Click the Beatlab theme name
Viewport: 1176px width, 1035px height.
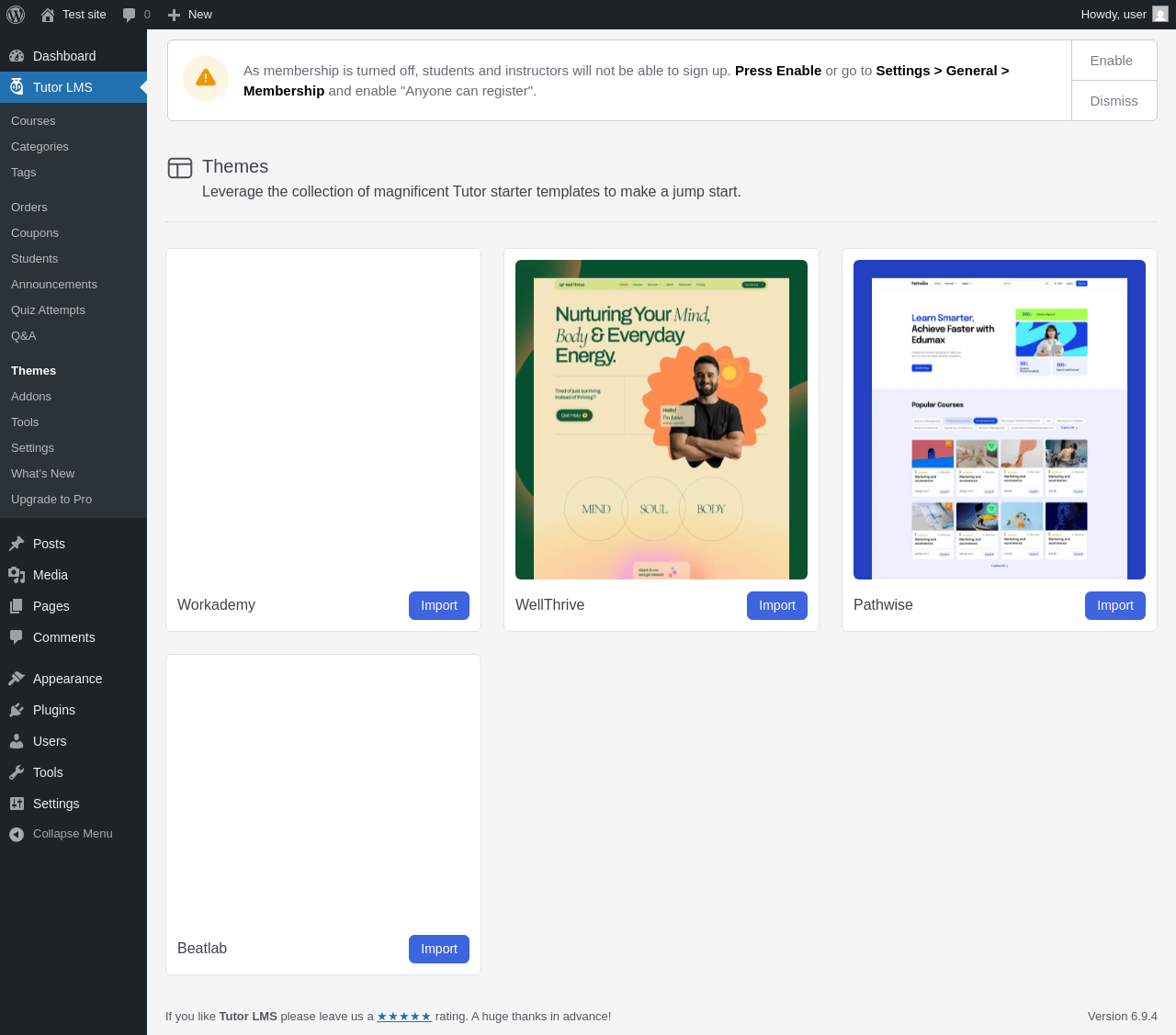(x=202, y=949)
